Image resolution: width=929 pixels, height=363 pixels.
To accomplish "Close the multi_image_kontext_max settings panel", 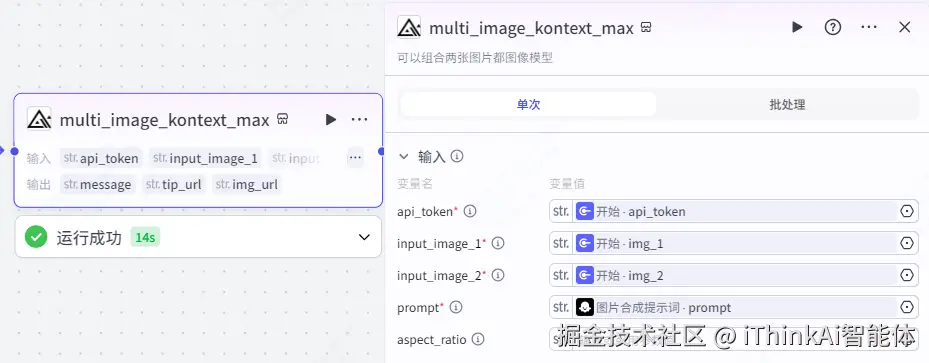I will pos(905,27).
